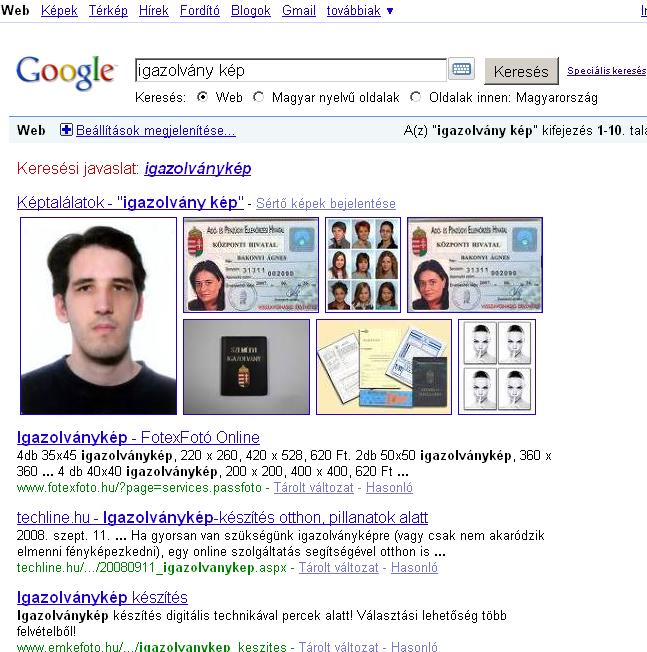
Task: Go to Térkép in top navigation
Action: [x=108, y=10]
